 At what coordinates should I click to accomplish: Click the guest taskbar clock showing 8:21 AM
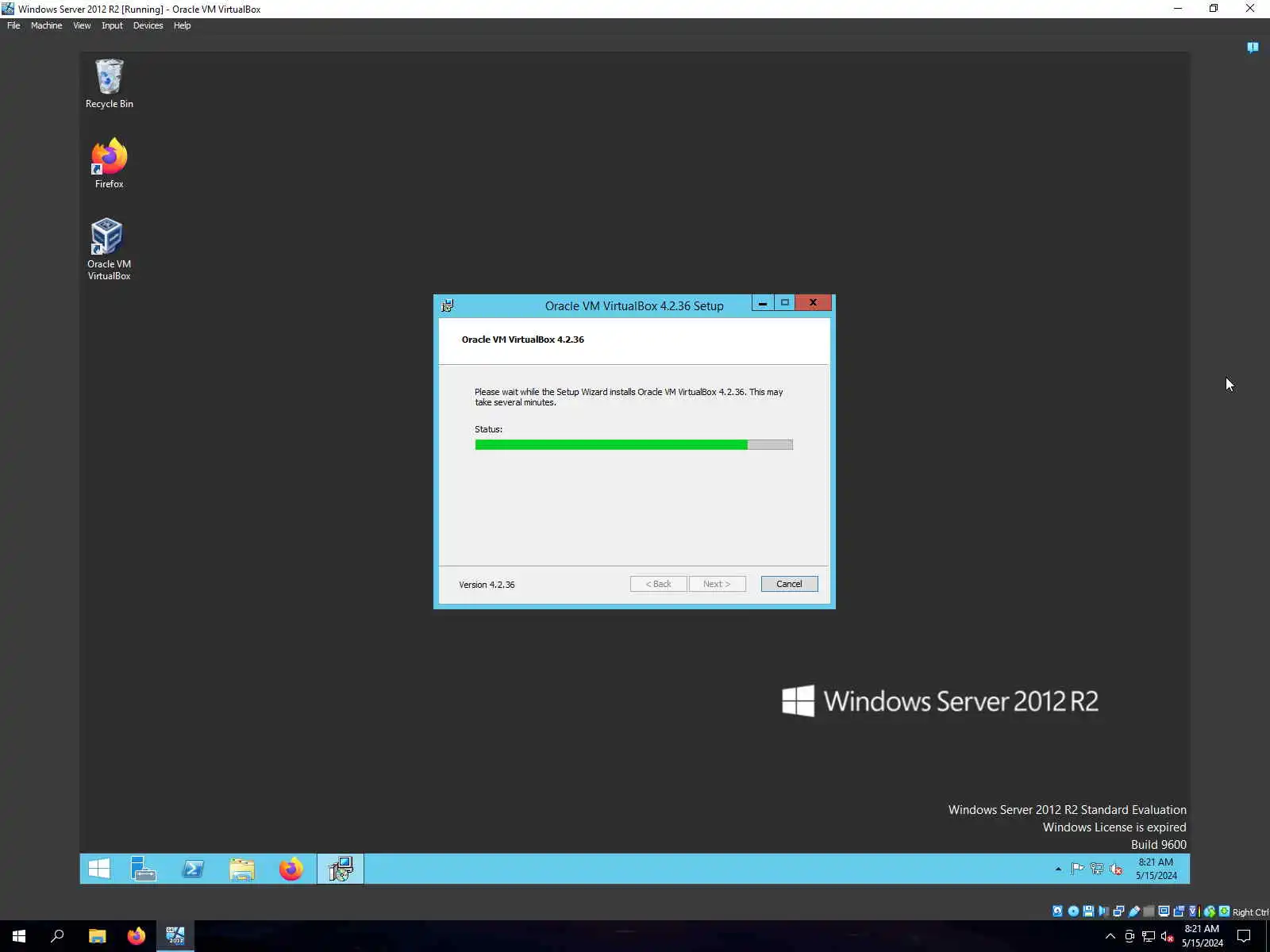click(x=1156, y=869)
